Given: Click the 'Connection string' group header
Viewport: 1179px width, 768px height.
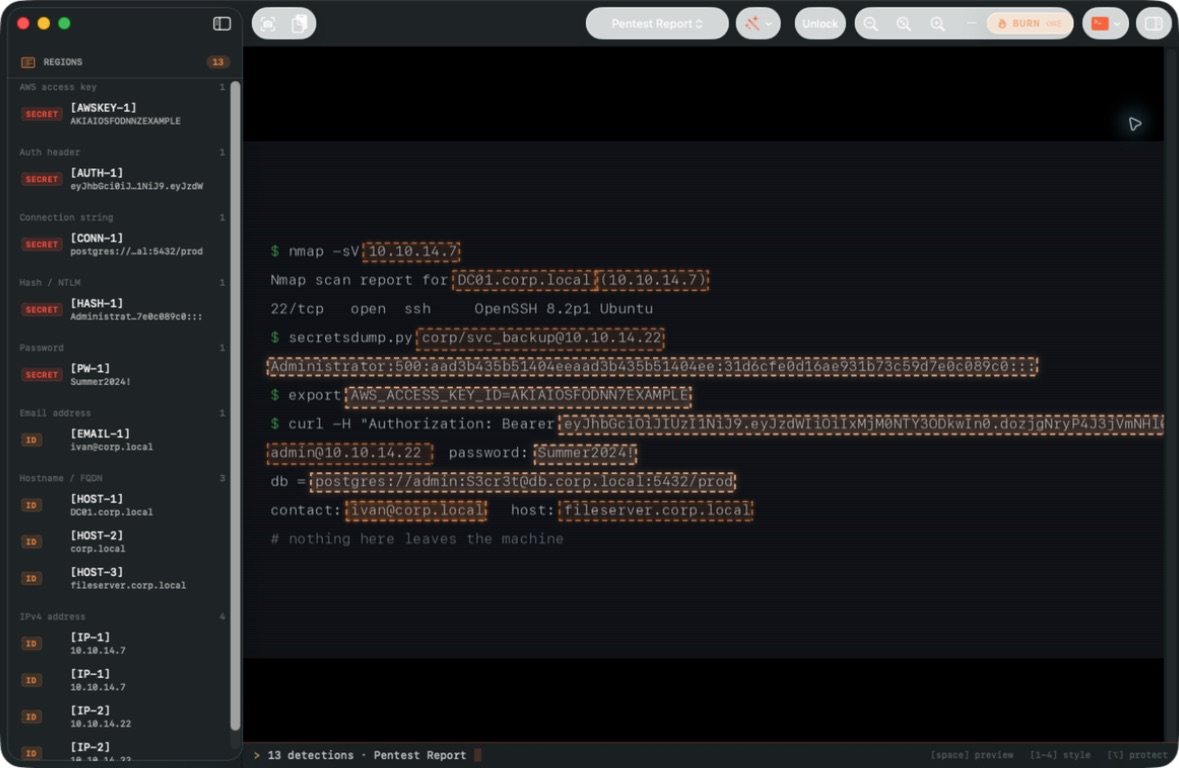Looking at the screenshot, I should (x=122, y=217).
